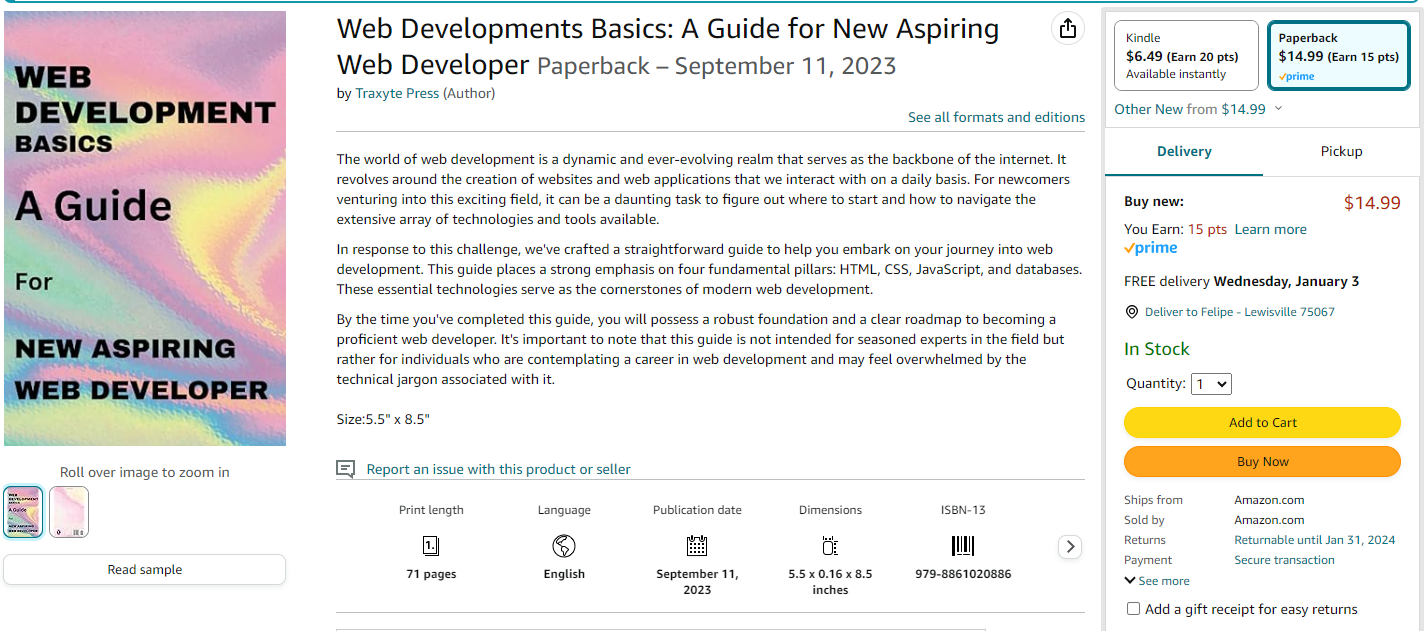Click the English language value

click(x=564, y=574)
